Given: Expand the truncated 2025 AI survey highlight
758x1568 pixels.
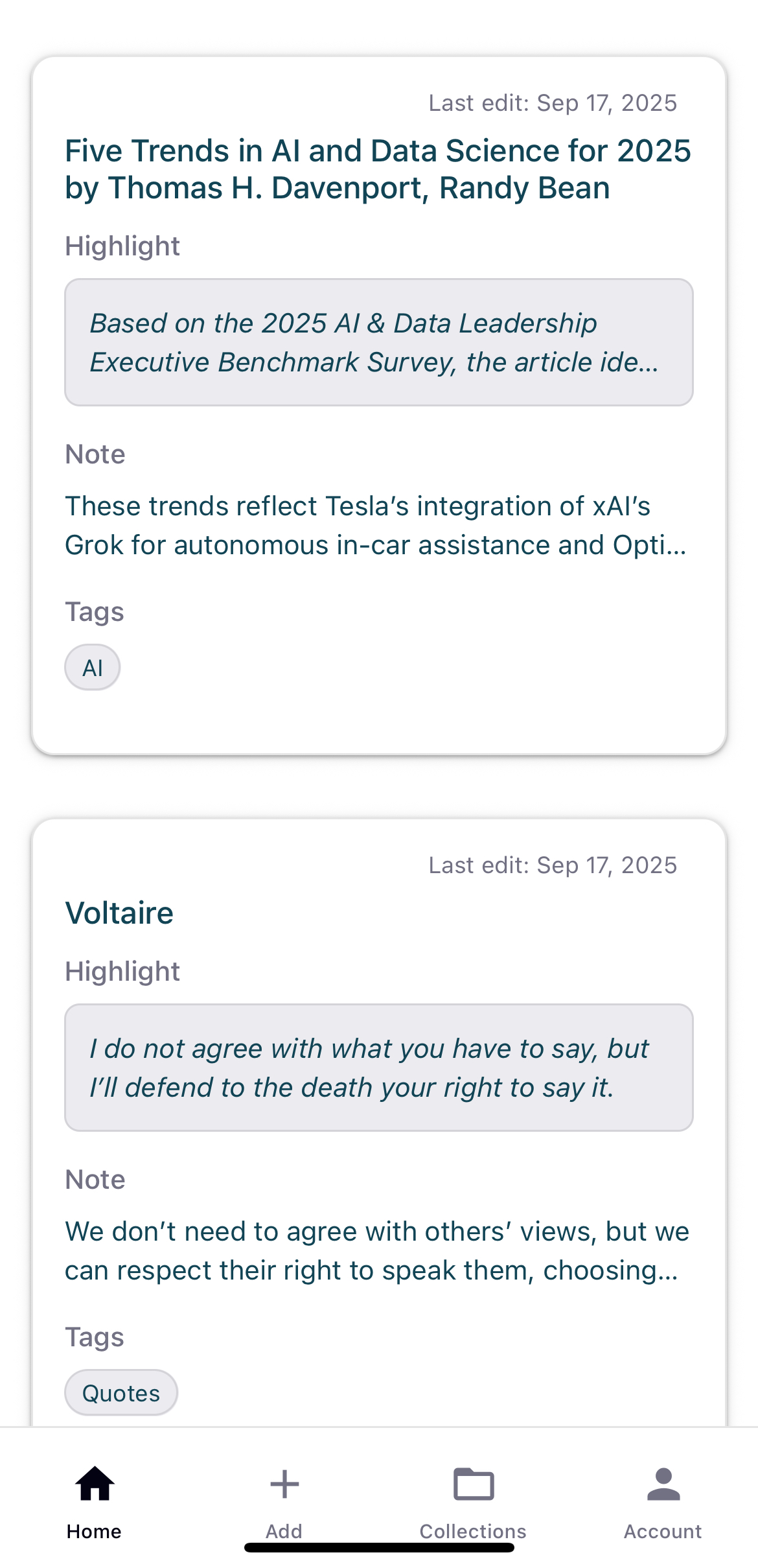Looking at the screenshot, I should pyautogui.click(x=378, y=342).
